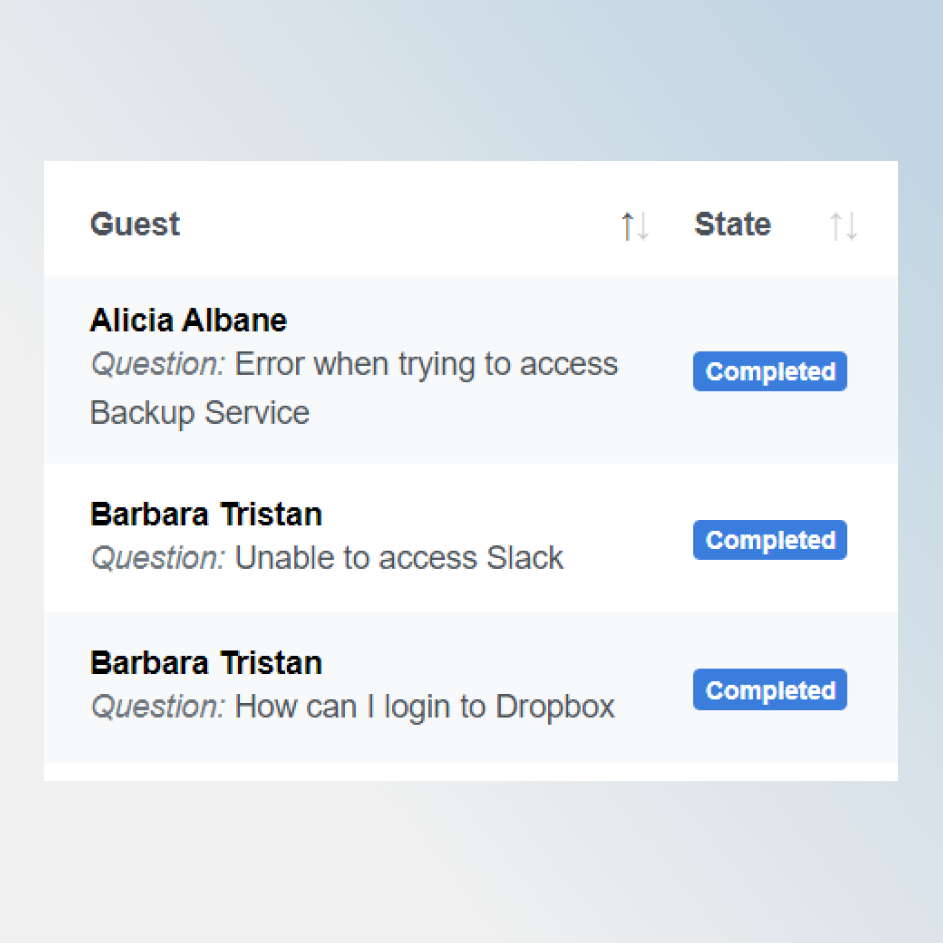Click the 'Question:' label in the Dropbox row

coord(158,707)
